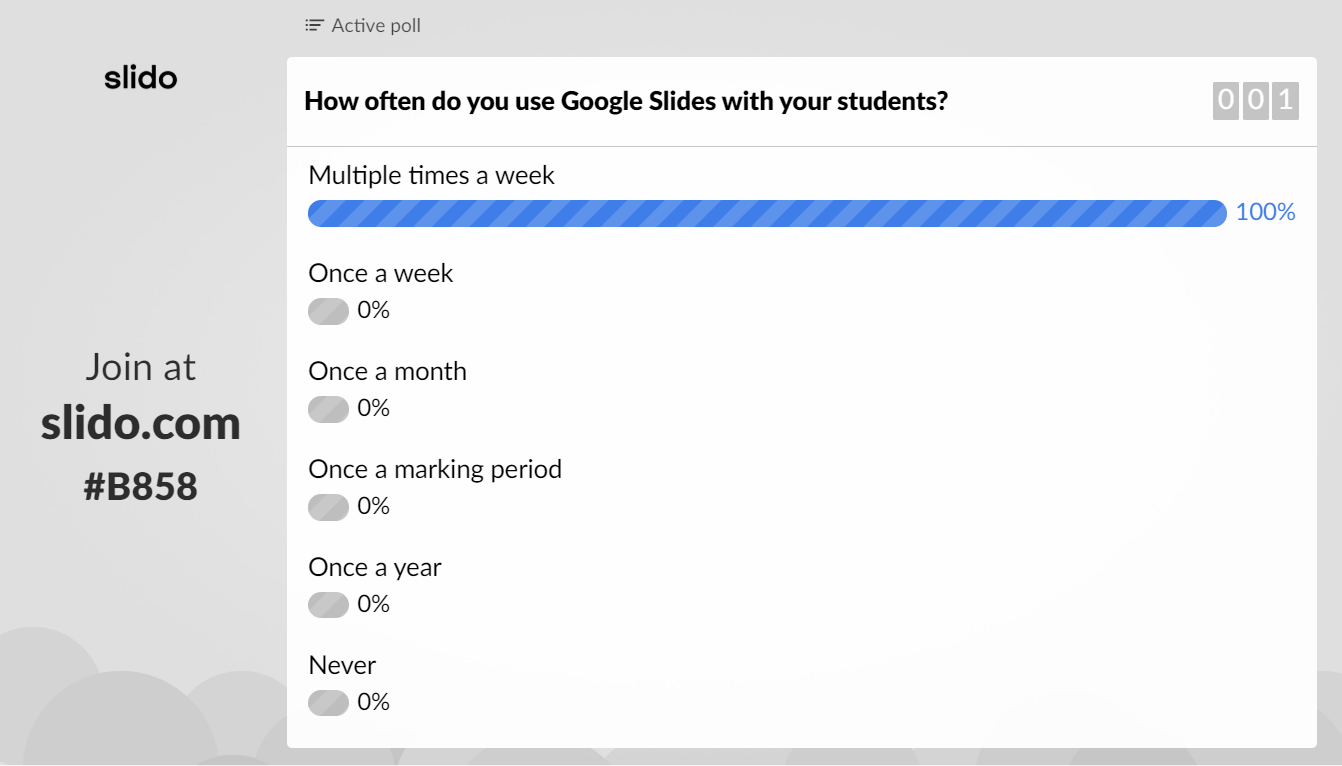Select the 'Once a marking period' option
This screenshot has width=1342, height=766.
pyautogui.click(x=435, y=469)
